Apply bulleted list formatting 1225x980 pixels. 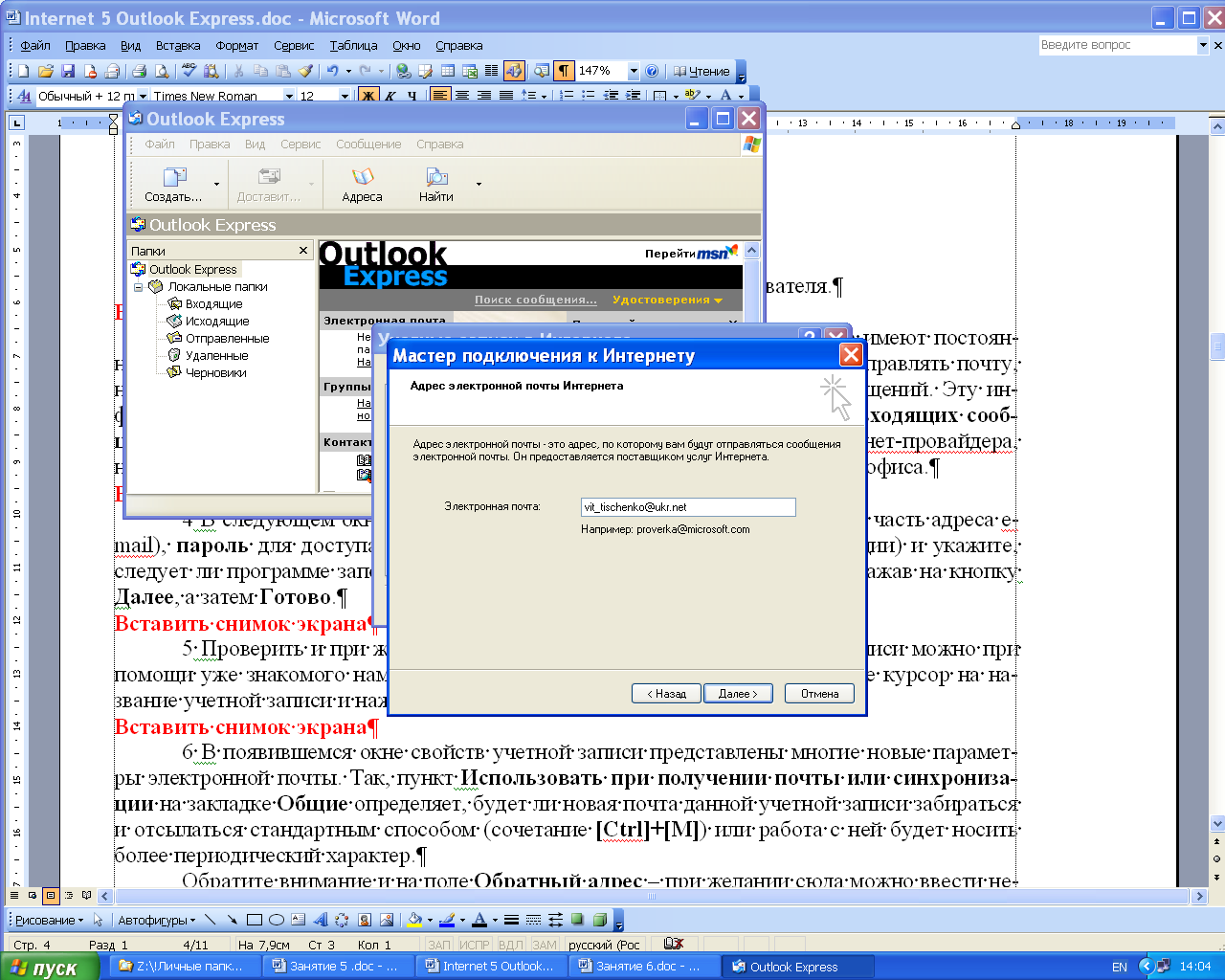point(589,96)
